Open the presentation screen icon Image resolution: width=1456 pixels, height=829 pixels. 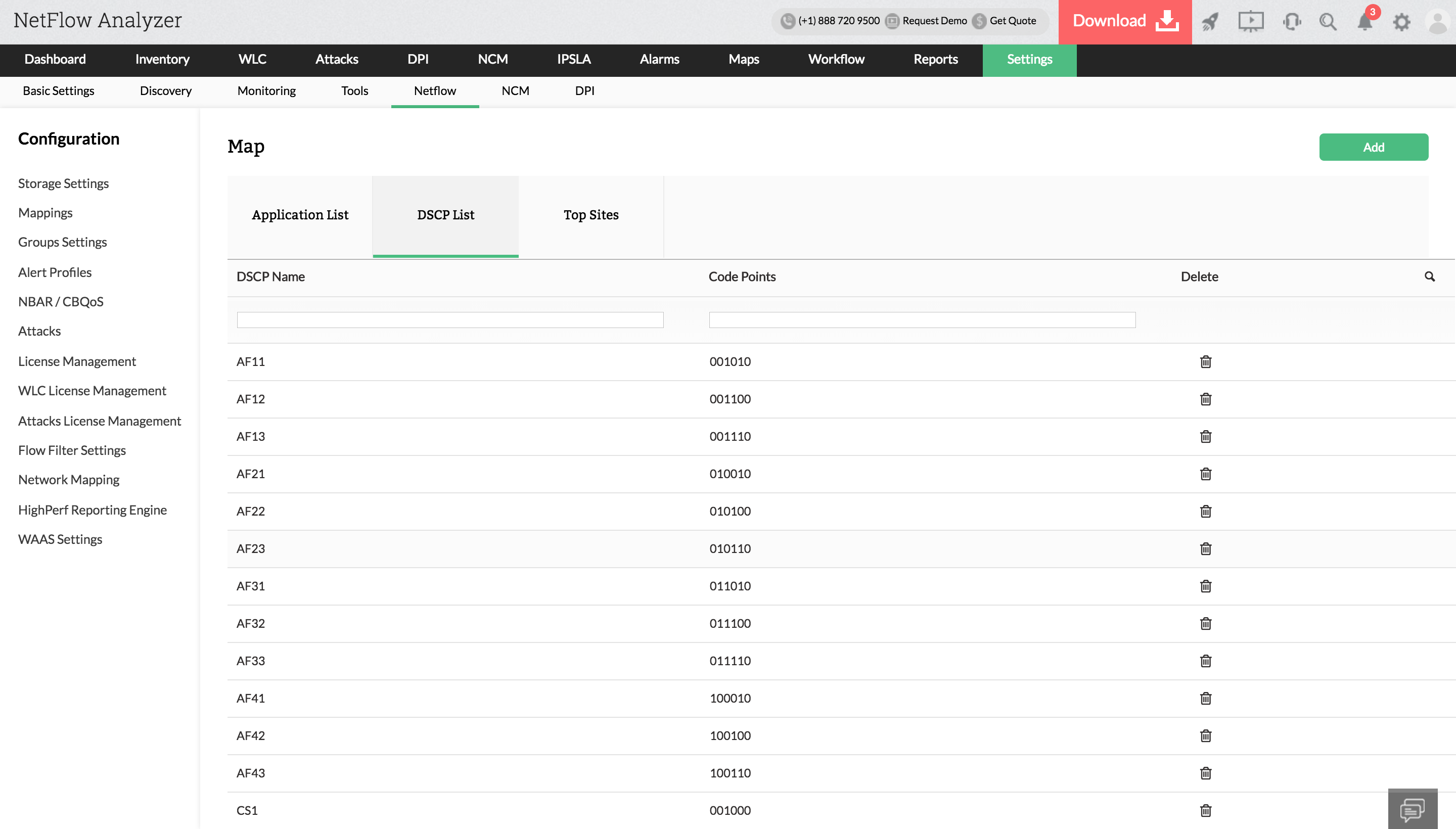click(x=1250, y=22)
